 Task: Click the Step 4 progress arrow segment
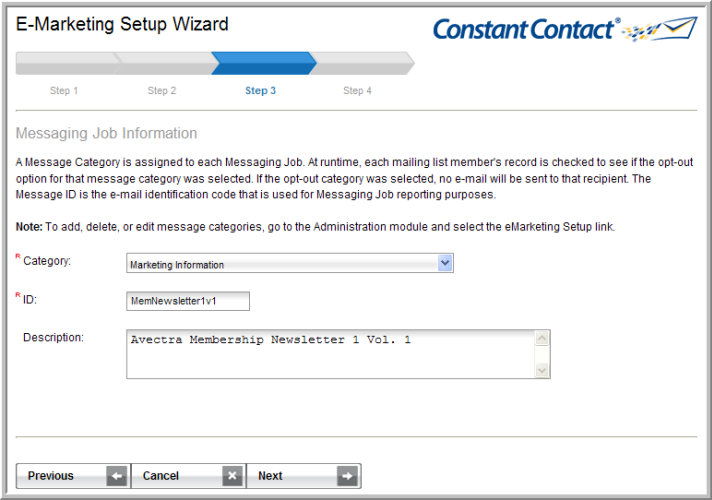362,63
